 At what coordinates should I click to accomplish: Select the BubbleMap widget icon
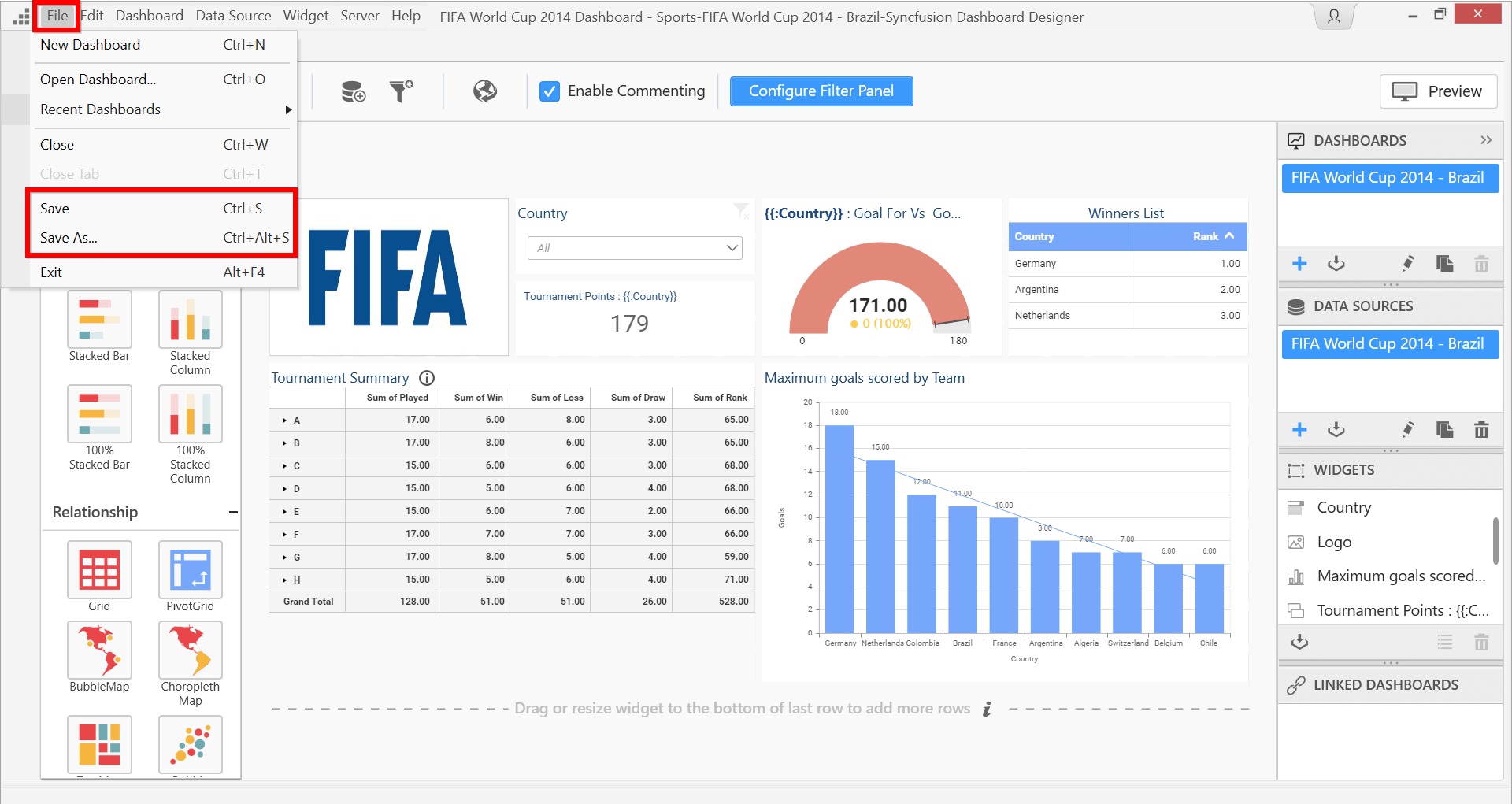click(99, 650)
